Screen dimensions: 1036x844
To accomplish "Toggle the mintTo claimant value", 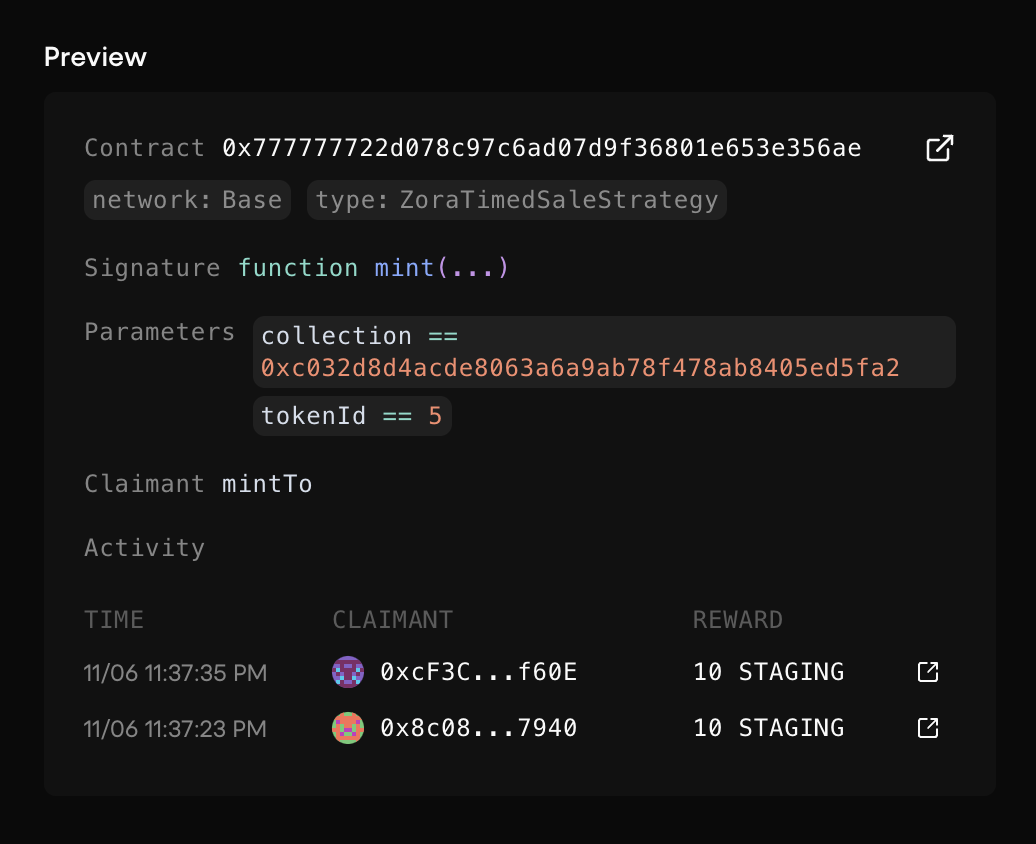I will tap(267, 483).
